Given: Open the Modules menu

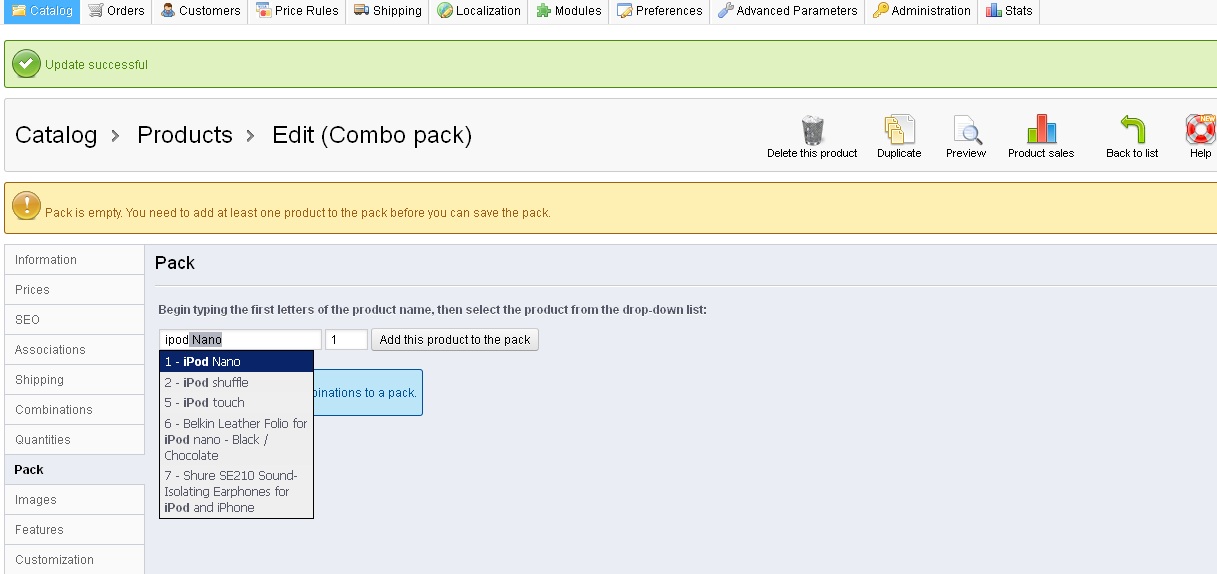Looking at the screenshot, I should tap(569, 11).
